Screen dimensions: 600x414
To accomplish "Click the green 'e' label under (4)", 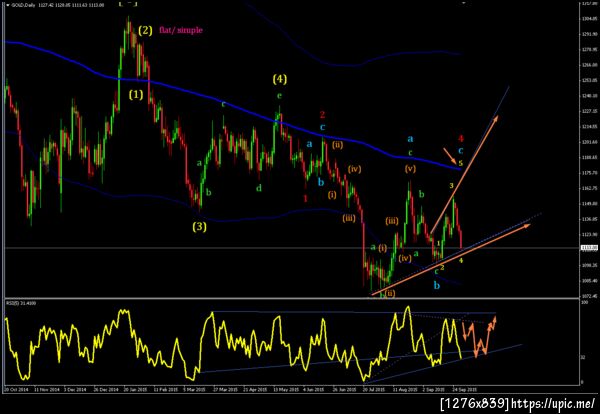I will click(x=279, y=96).
